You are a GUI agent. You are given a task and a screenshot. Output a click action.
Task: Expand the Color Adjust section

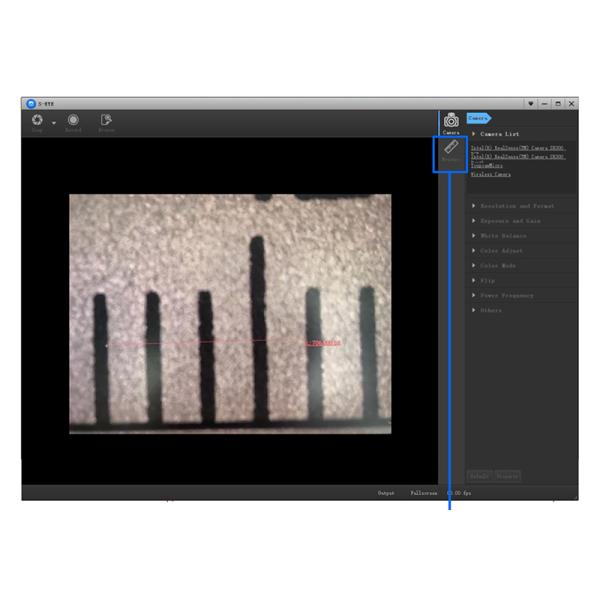click(x=502, y=251)
